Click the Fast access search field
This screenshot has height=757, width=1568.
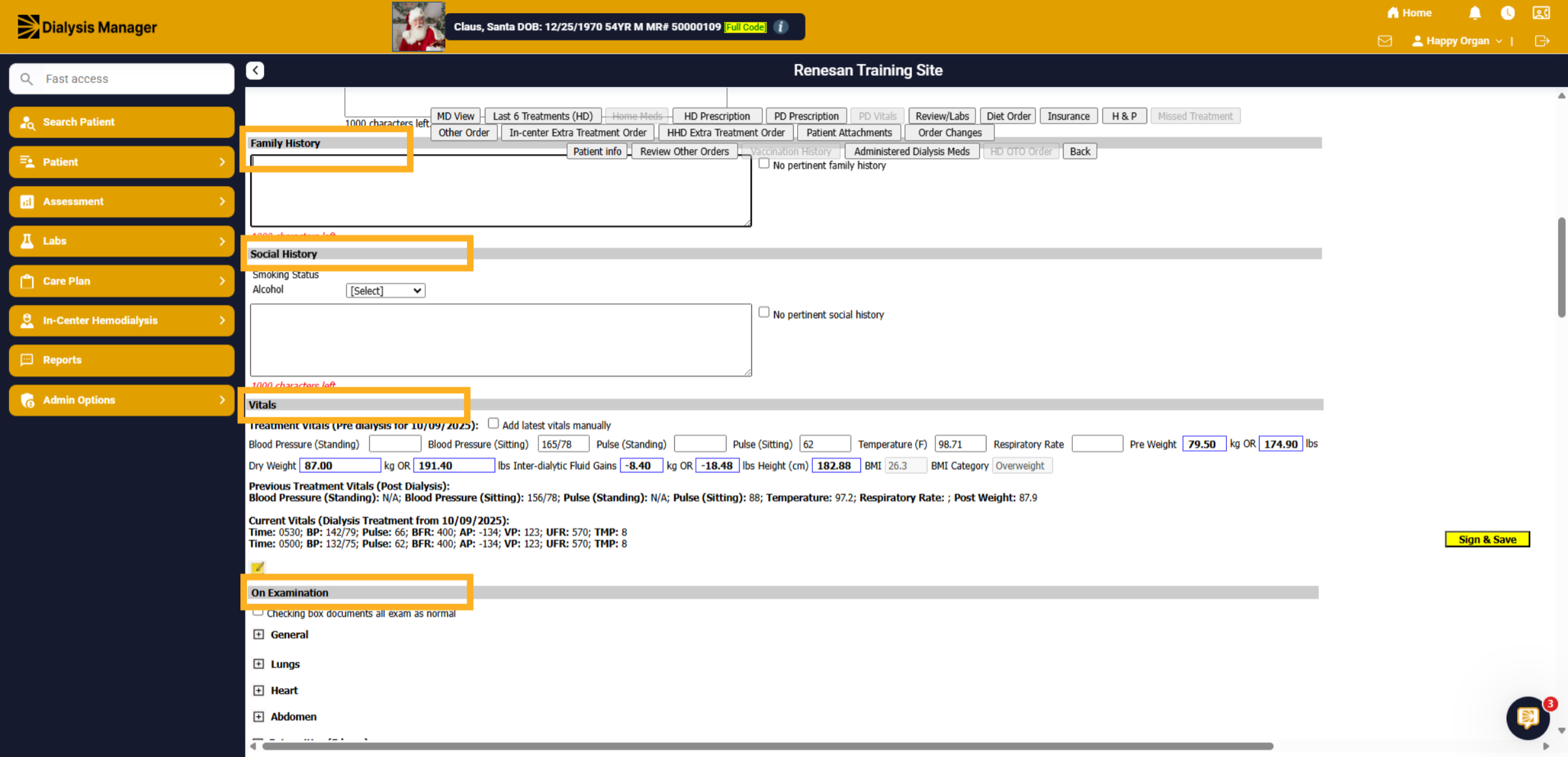[x=122, y=79]
